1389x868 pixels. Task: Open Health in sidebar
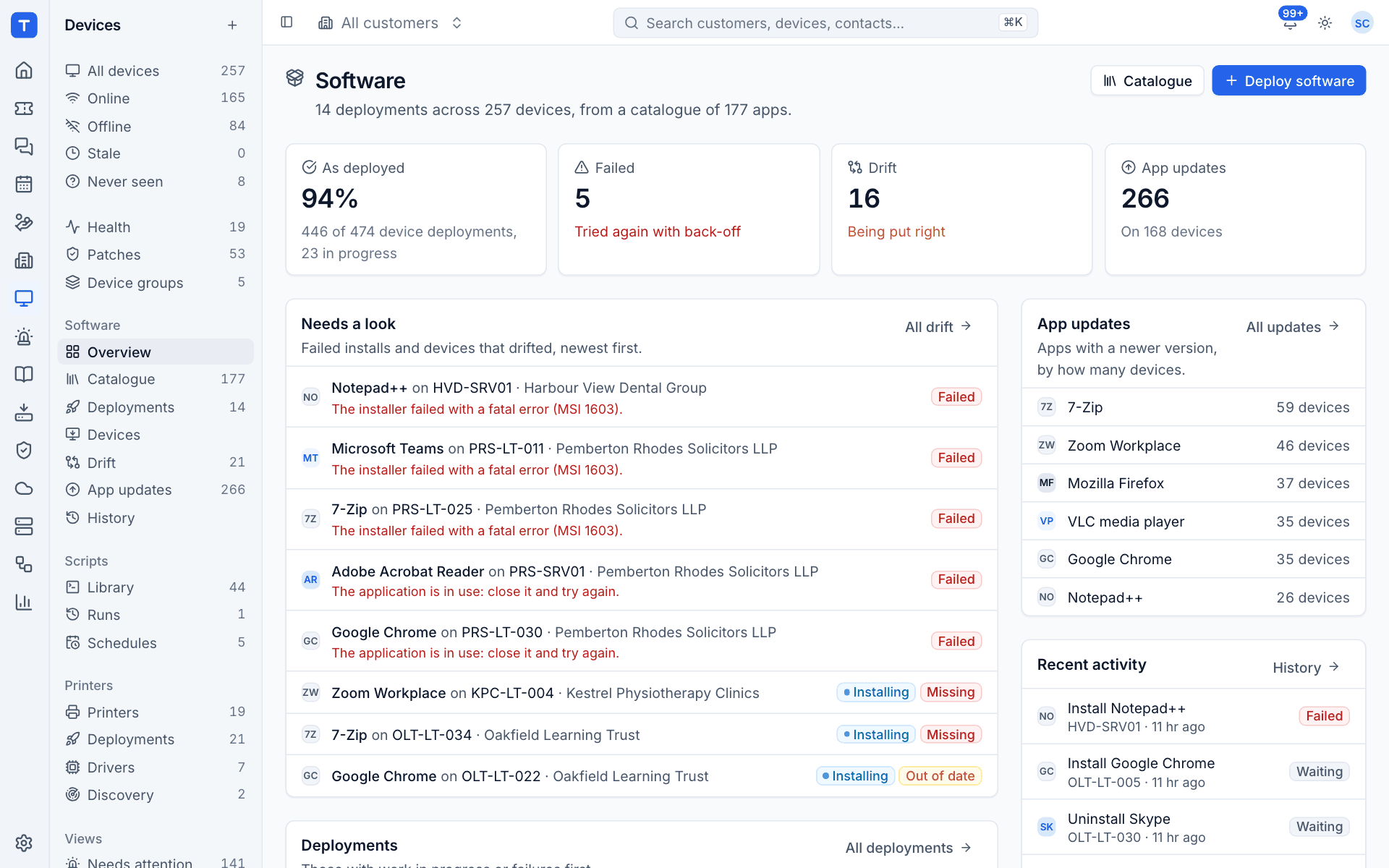point(156,227)
